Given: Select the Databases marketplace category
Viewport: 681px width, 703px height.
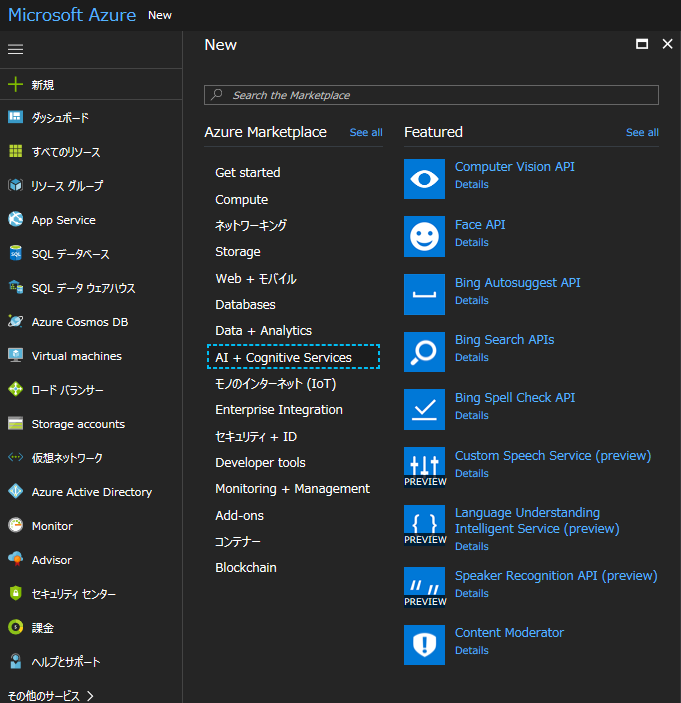Looking at the screenshot, I should pyautogui.click(x=245, y=304).
